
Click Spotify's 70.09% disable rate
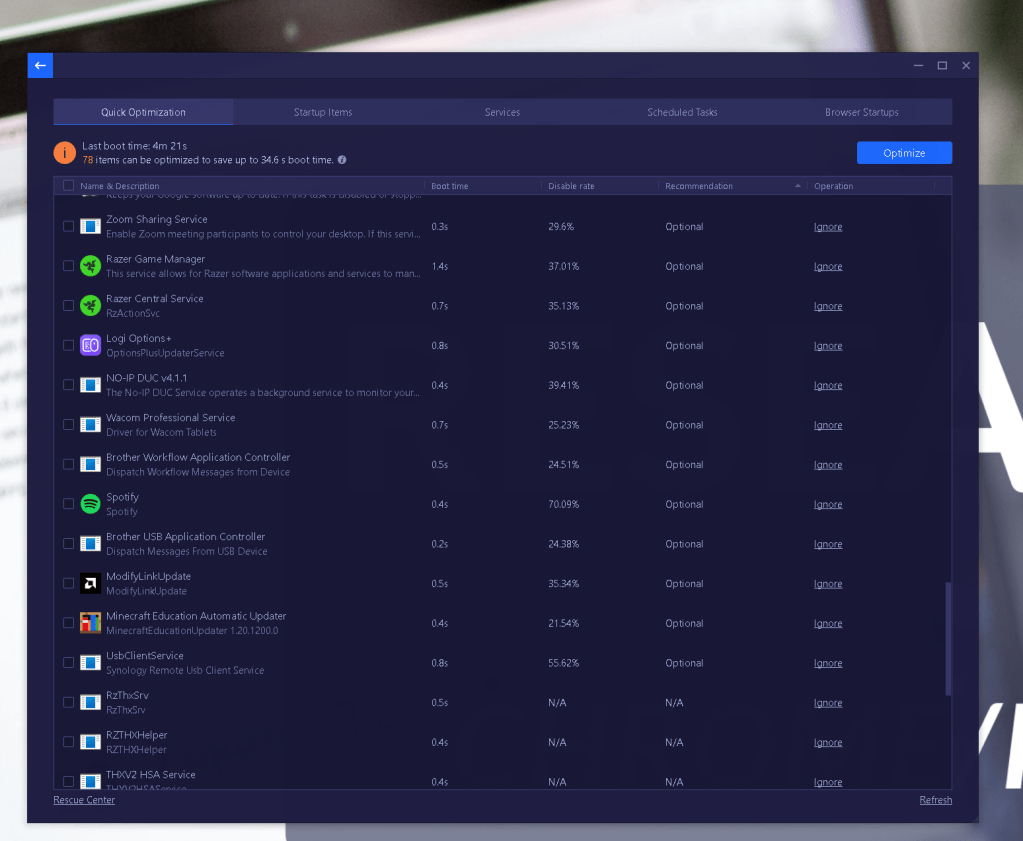coord(564,504)
